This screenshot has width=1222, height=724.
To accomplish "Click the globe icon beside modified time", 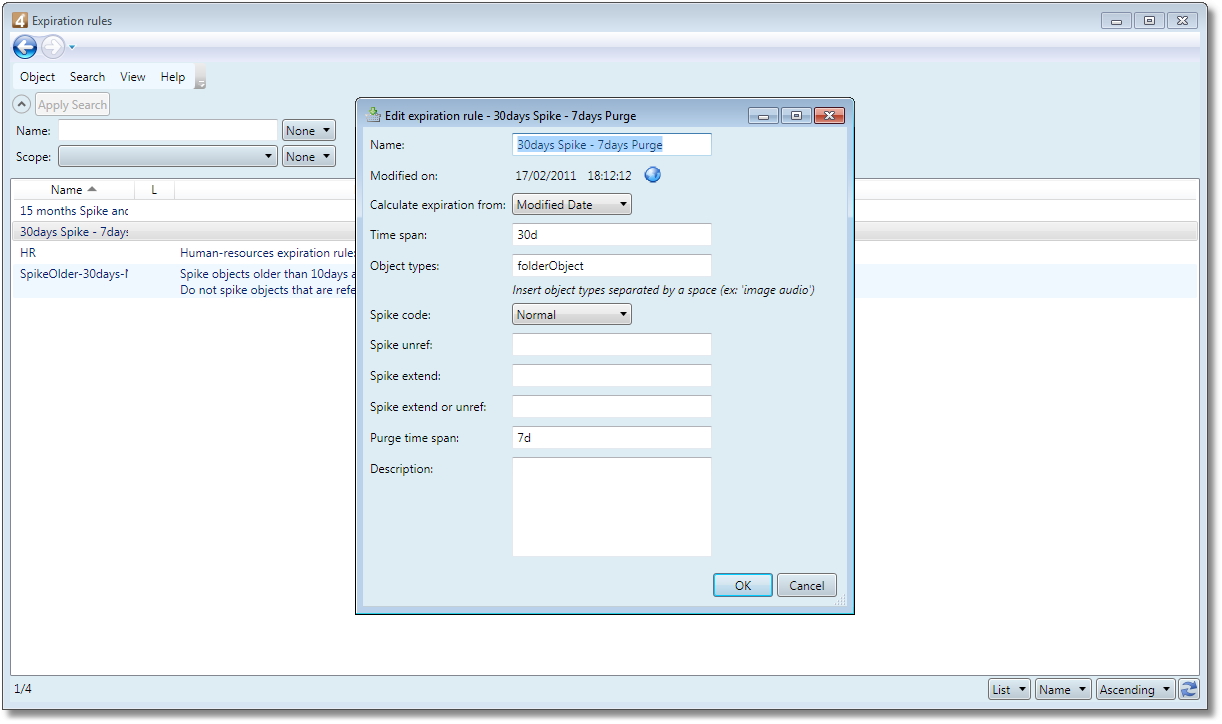I will tap(653, 175).
